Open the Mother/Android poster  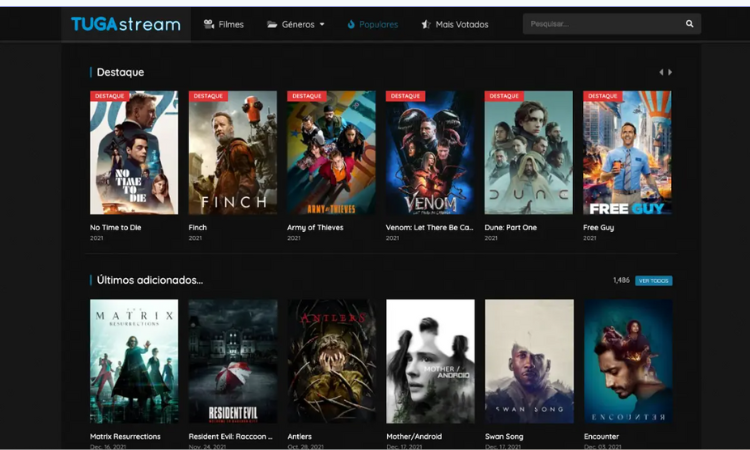coord(430,361)
